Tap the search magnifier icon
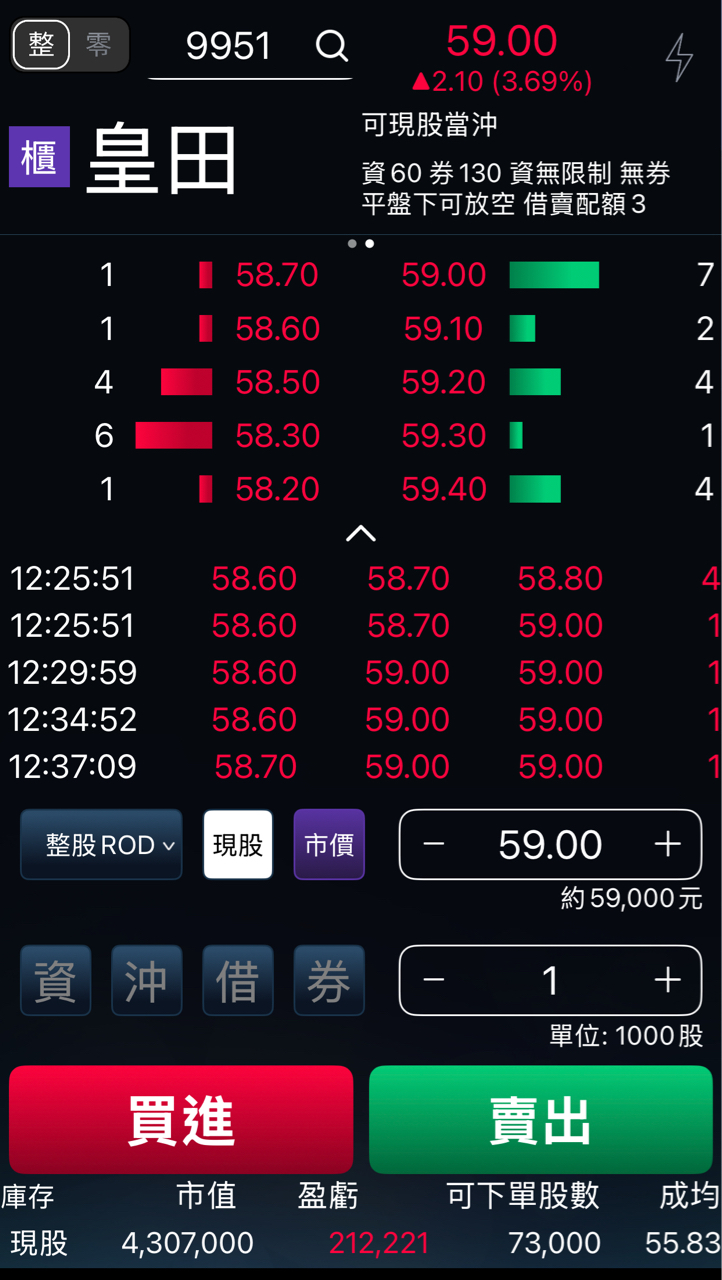Image resolution: width=722 pixels, height=1280 pixels. click(331, 45)
